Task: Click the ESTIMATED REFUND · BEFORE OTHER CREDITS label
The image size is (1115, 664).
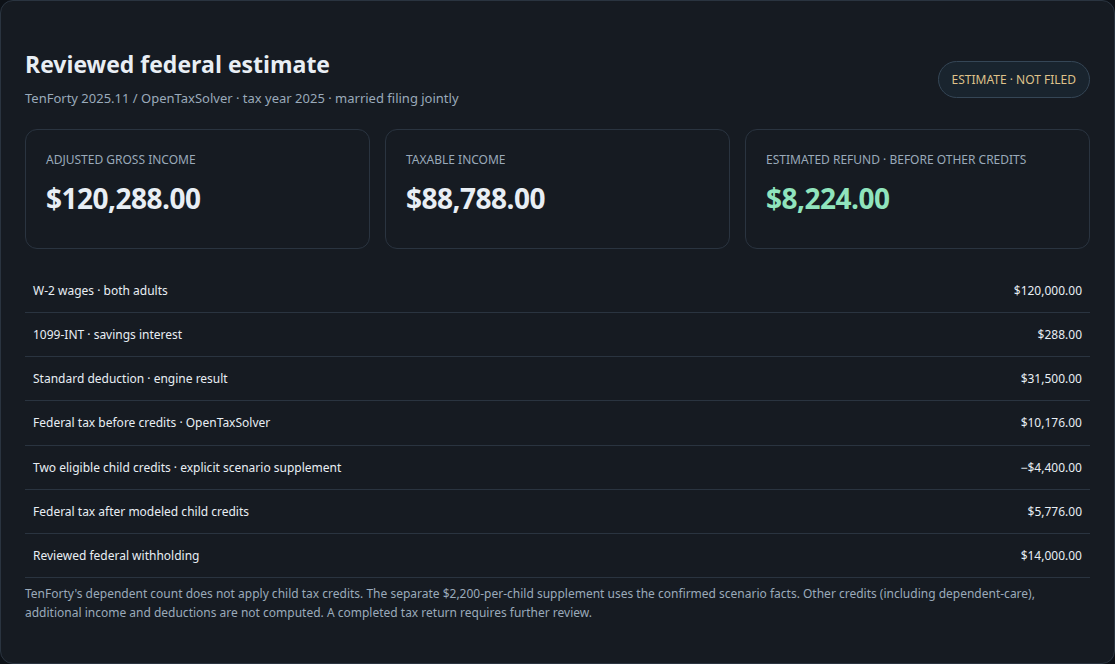Action: [x=896, y=160]
